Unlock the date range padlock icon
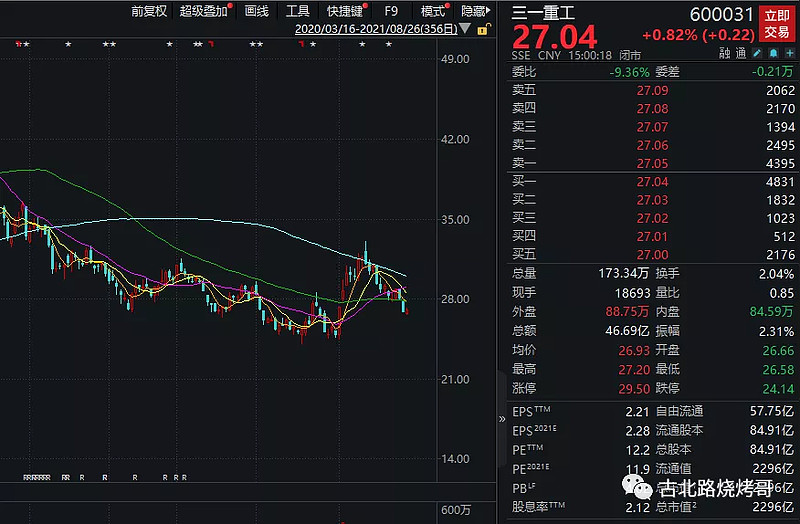 tap(483, 30)
